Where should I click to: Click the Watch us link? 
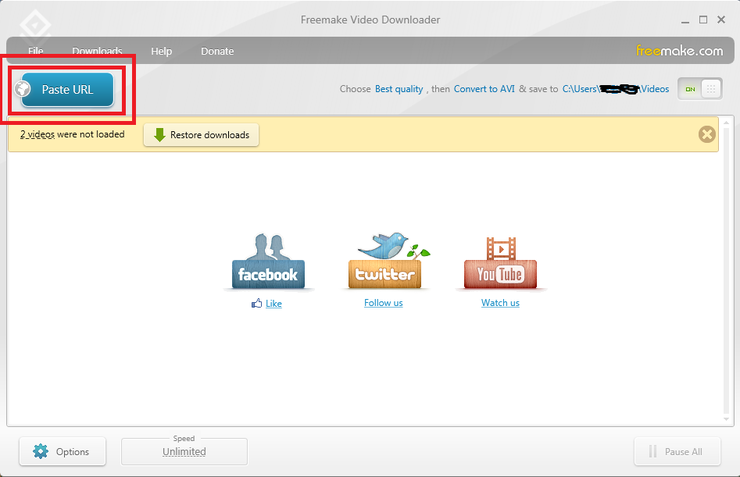[x=500, y=303]
